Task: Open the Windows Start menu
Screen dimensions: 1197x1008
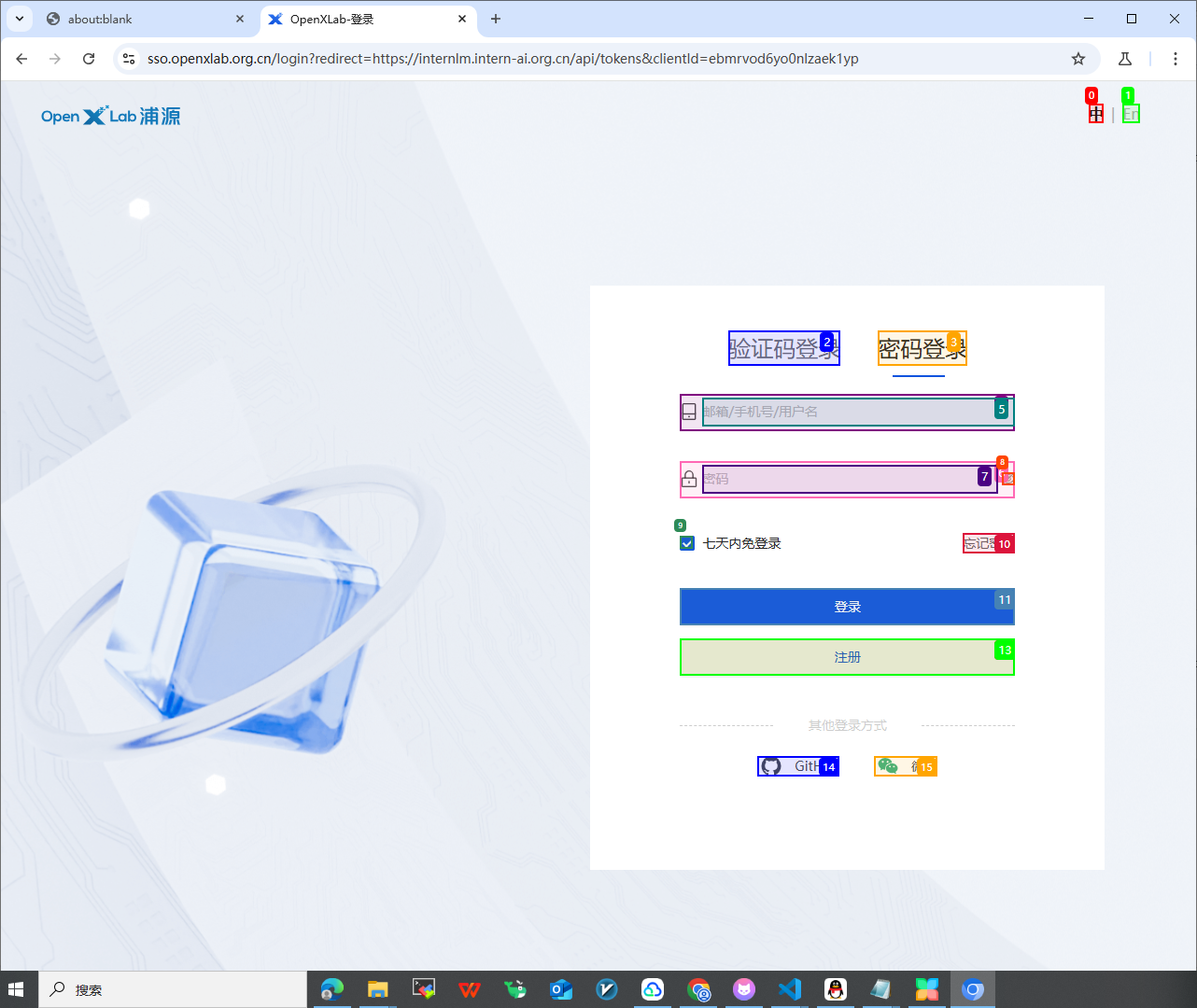Action: (16, 989)
